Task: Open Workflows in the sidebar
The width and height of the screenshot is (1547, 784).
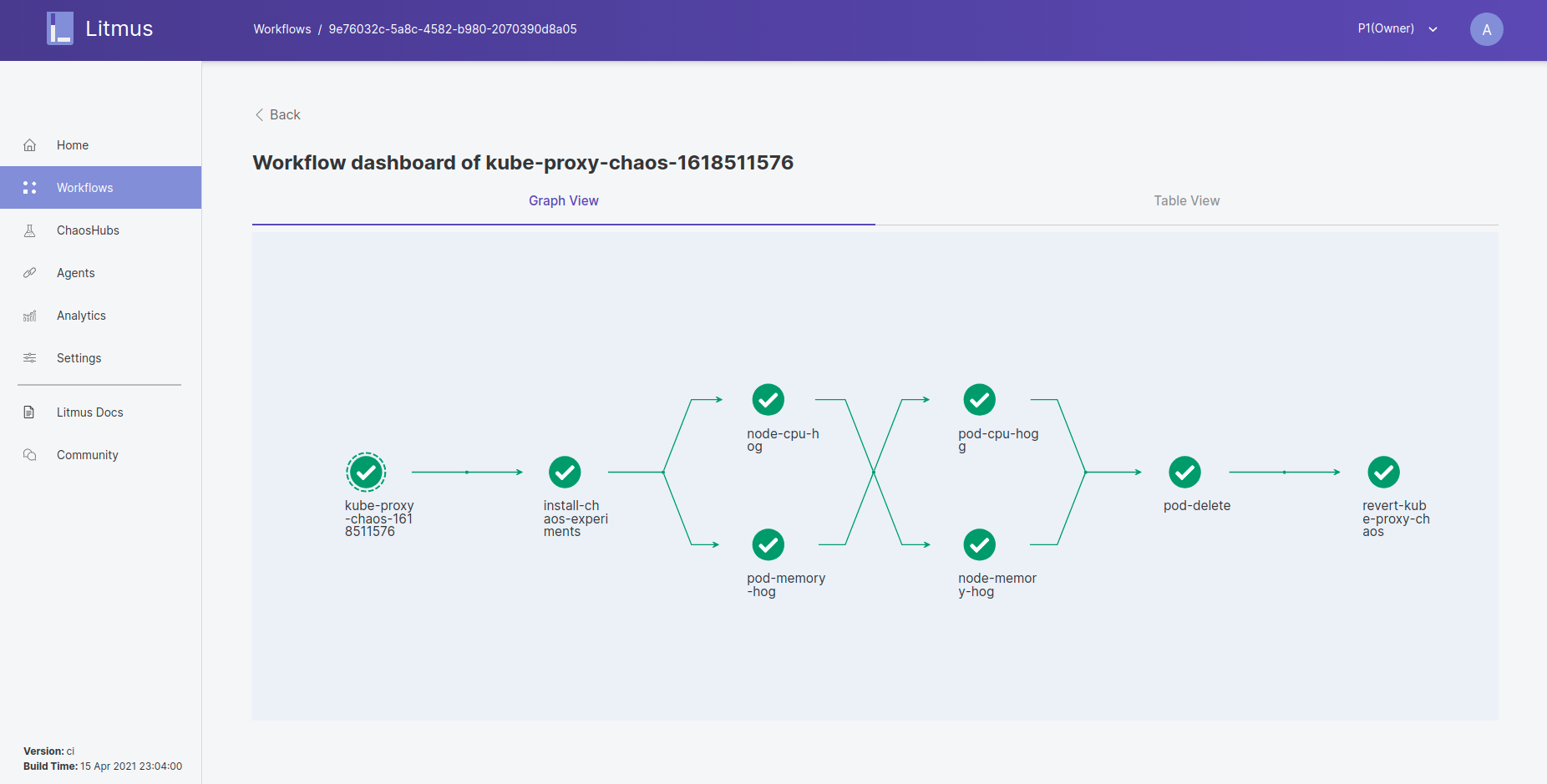Action: point(100,188)
